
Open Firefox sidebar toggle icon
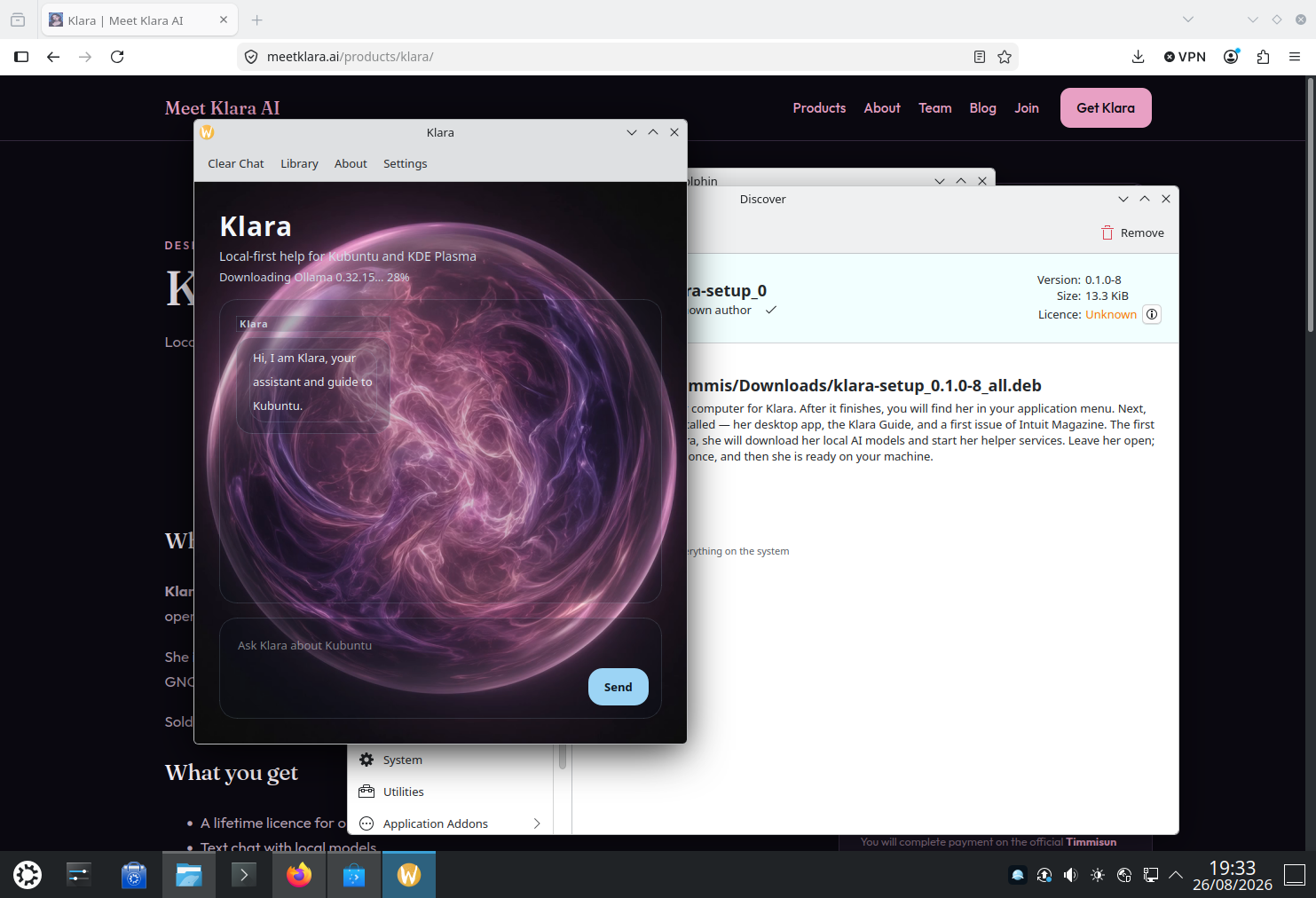pos(21,57)
